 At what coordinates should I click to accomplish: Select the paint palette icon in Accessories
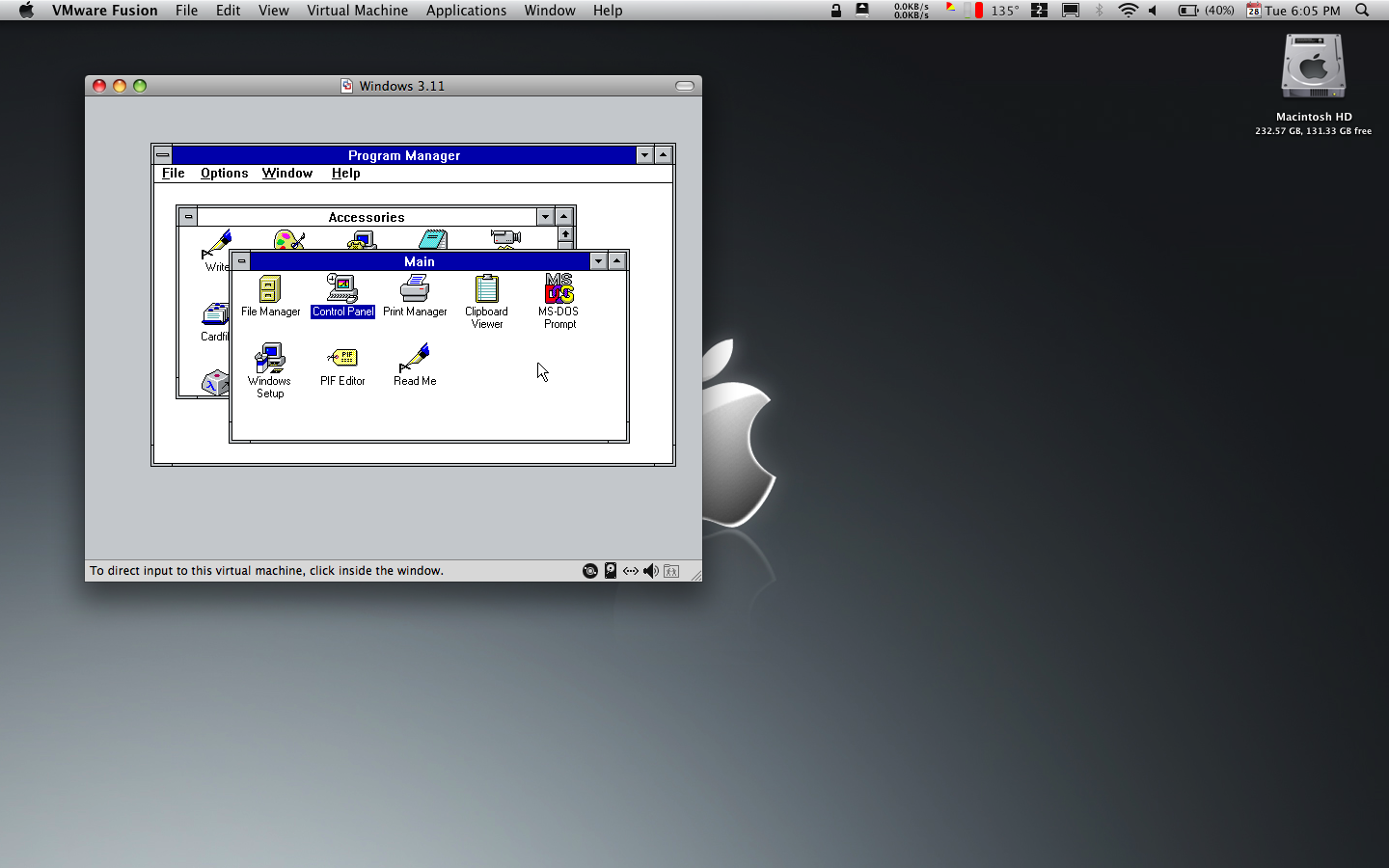point(289,239)
